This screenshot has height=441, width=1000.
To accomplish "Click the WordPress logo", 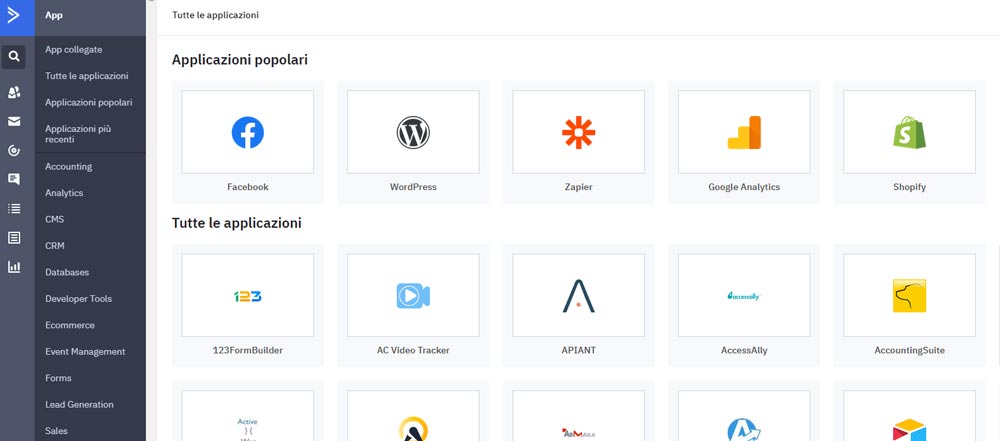I will coord(413,132).
